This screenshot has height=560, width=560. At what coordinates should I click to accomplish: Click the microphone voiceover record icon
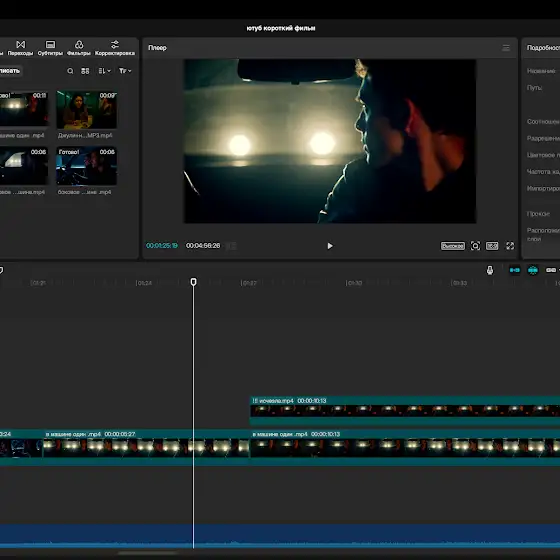pos(490,270)
